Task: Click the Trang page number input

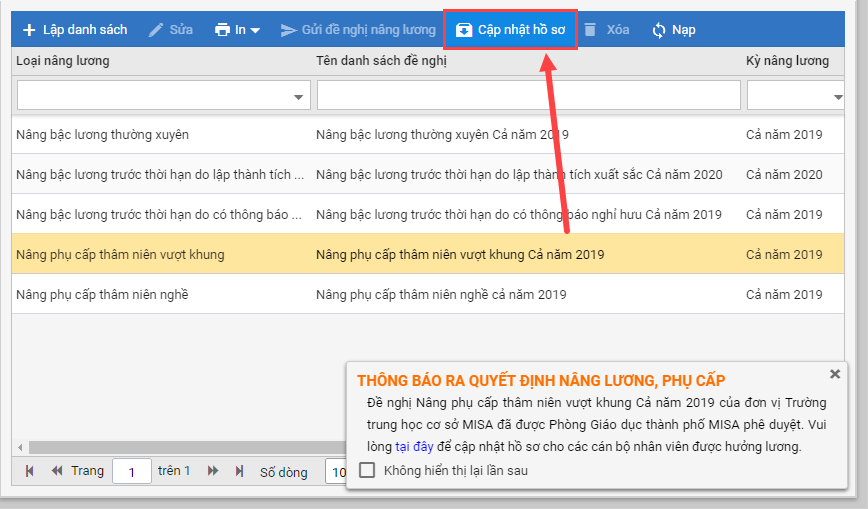Action: (131, 471)
